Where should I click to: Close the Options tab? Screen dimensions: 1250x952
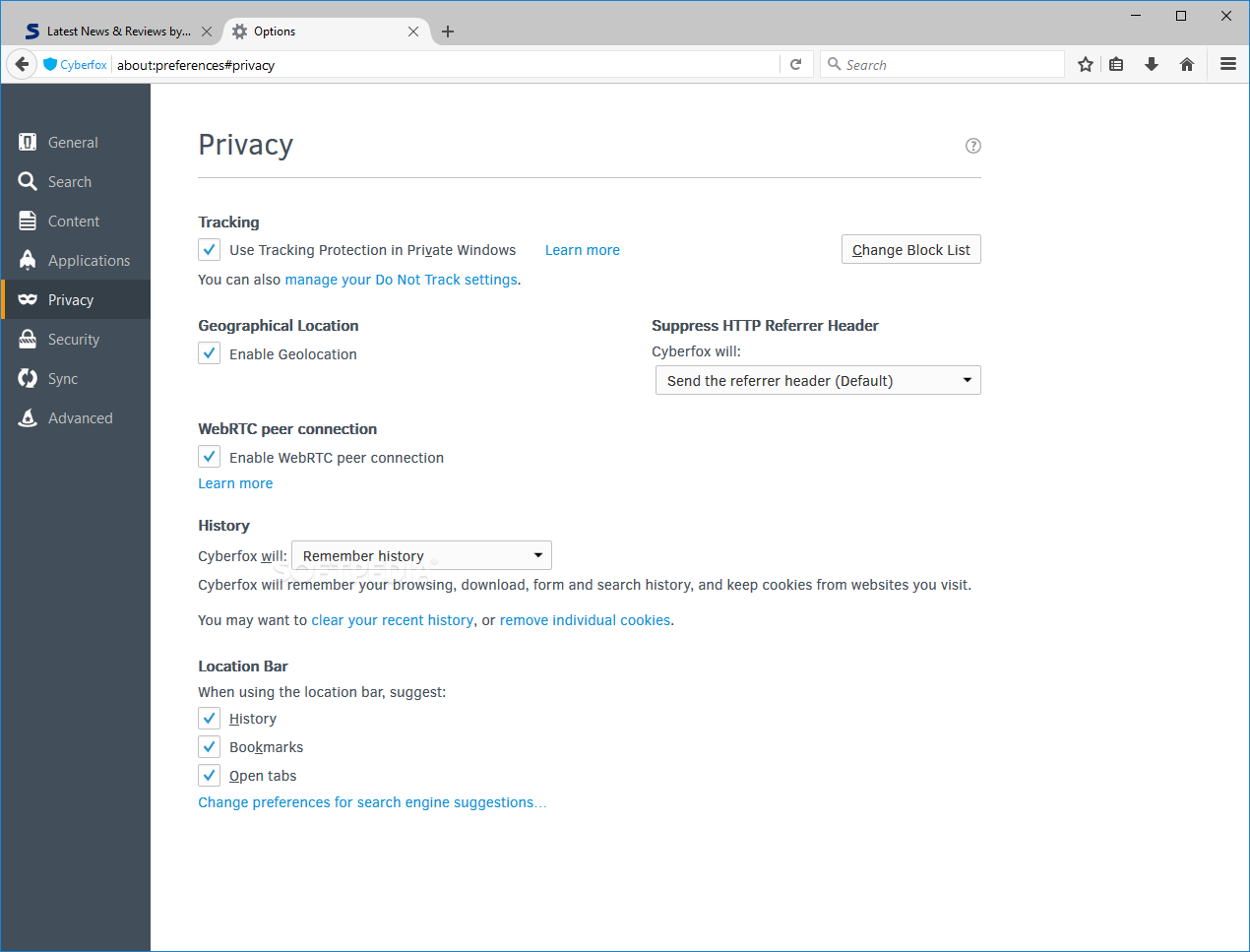413,32
